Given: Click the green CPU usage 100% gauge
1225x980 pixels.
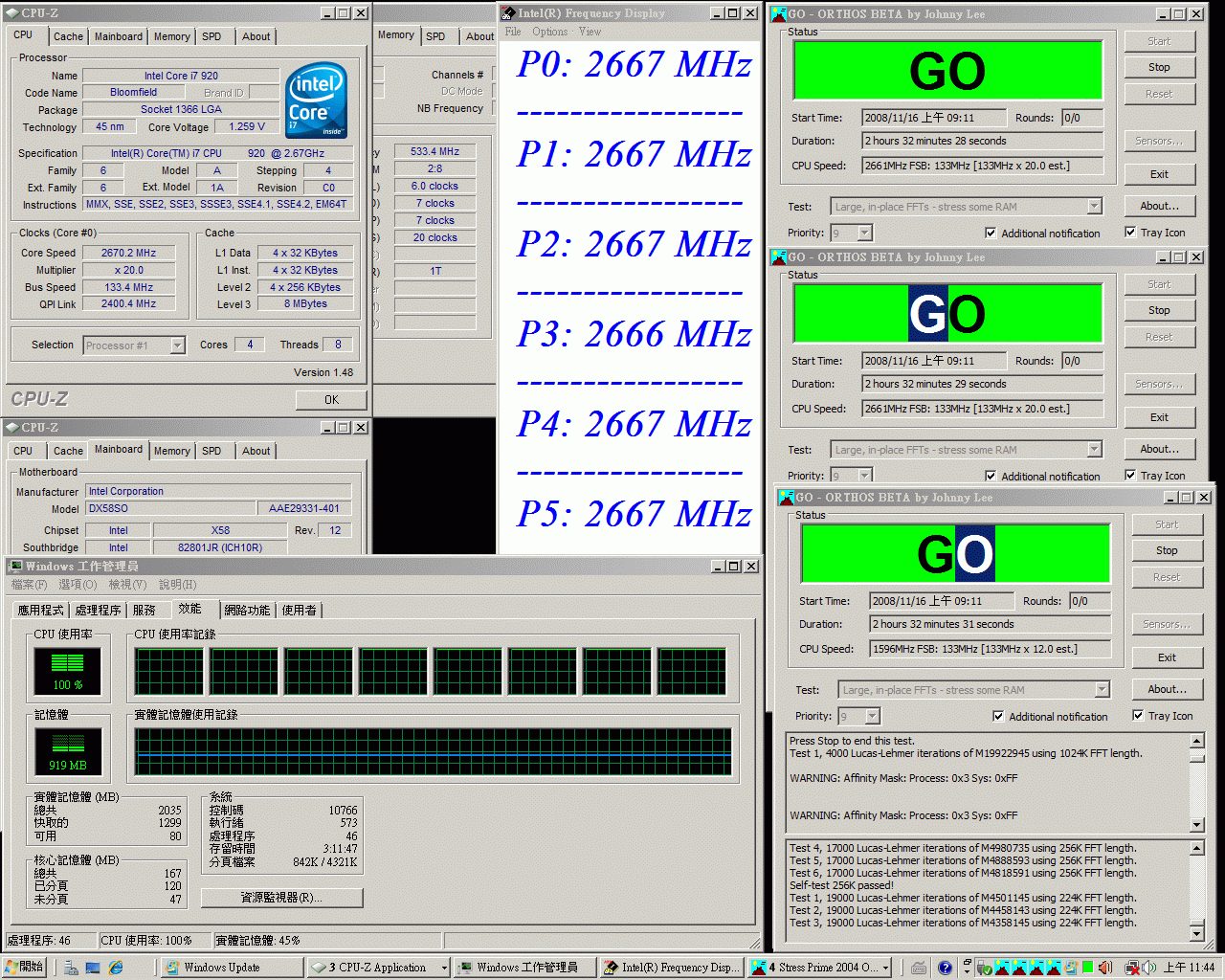Looking at the screenshot, I should (x=67, y=670).
